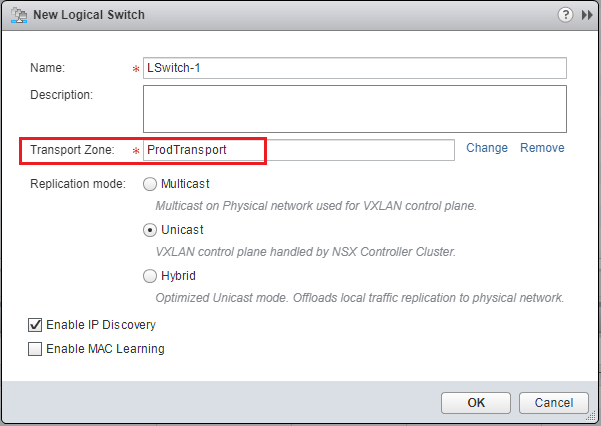This screenshot has width=601, height=426.
Task: Disable the Enable IP Discovery checkbox
Action: 36,325
